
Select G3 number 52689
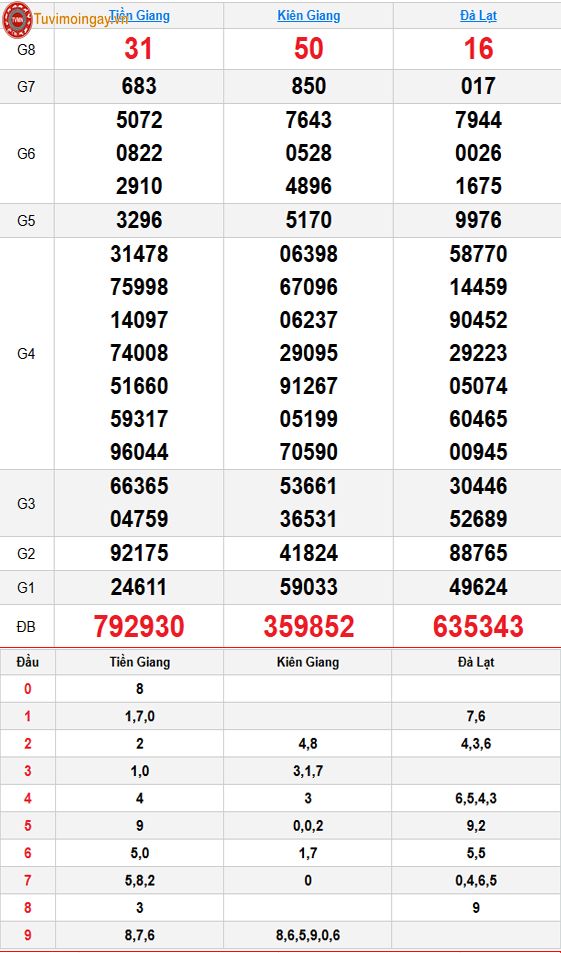(x=478, y=519)
